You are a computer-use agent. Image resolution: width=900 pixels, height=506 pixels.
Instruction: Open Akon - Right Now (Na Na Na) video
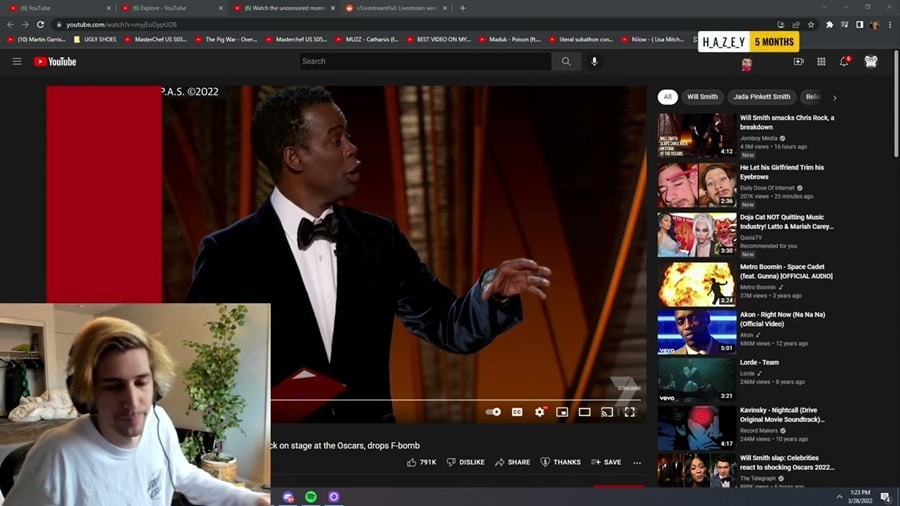[782, 319]
